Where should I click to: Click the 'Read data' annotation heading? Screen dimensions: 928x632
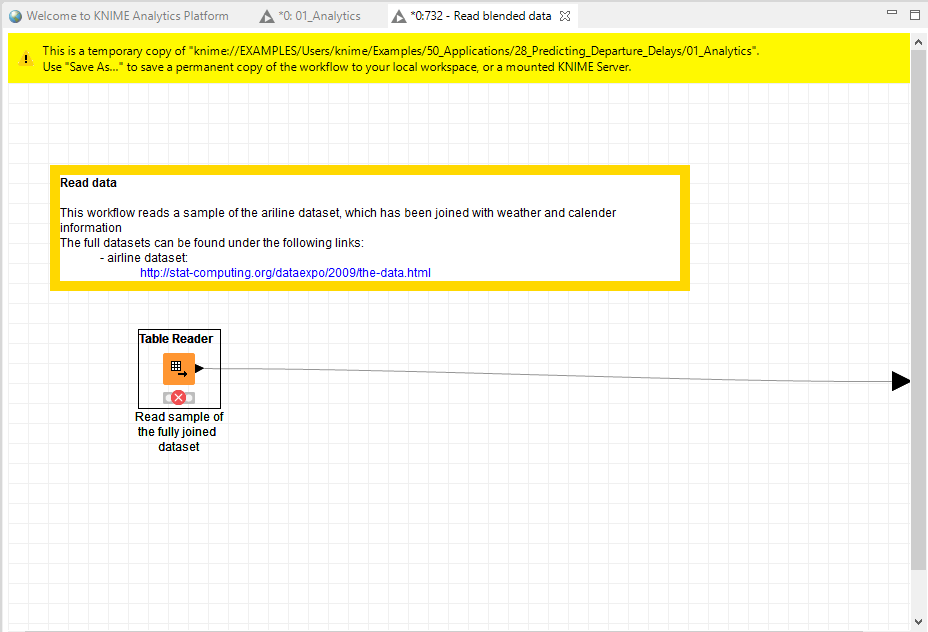pyautogui.click(x=88, y=183)
